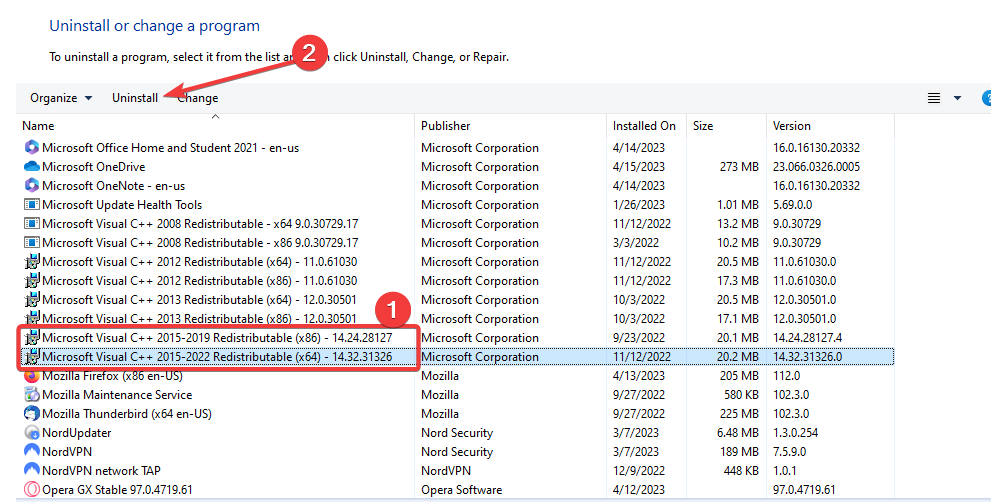
Task: Select Visual C++ 2013 Redistributable (x64) entry
Action: click(x=200, y=299)
